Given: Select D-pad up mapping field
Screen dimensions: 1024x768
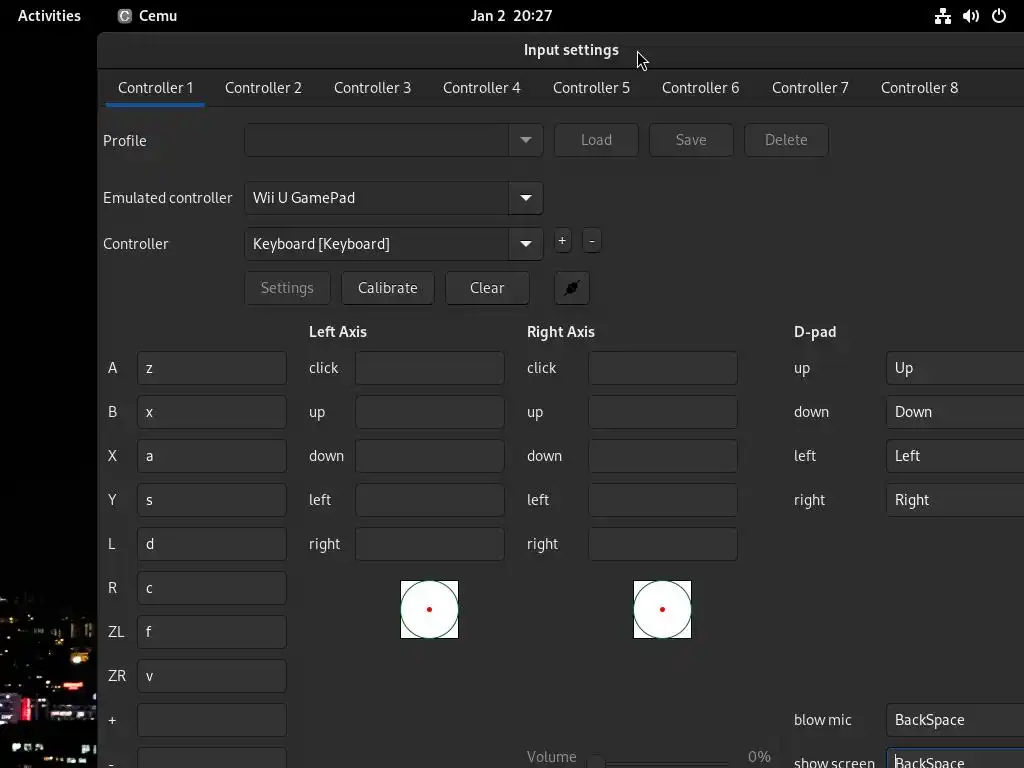Looking at the screenshot, I should [x=955, y=368].
